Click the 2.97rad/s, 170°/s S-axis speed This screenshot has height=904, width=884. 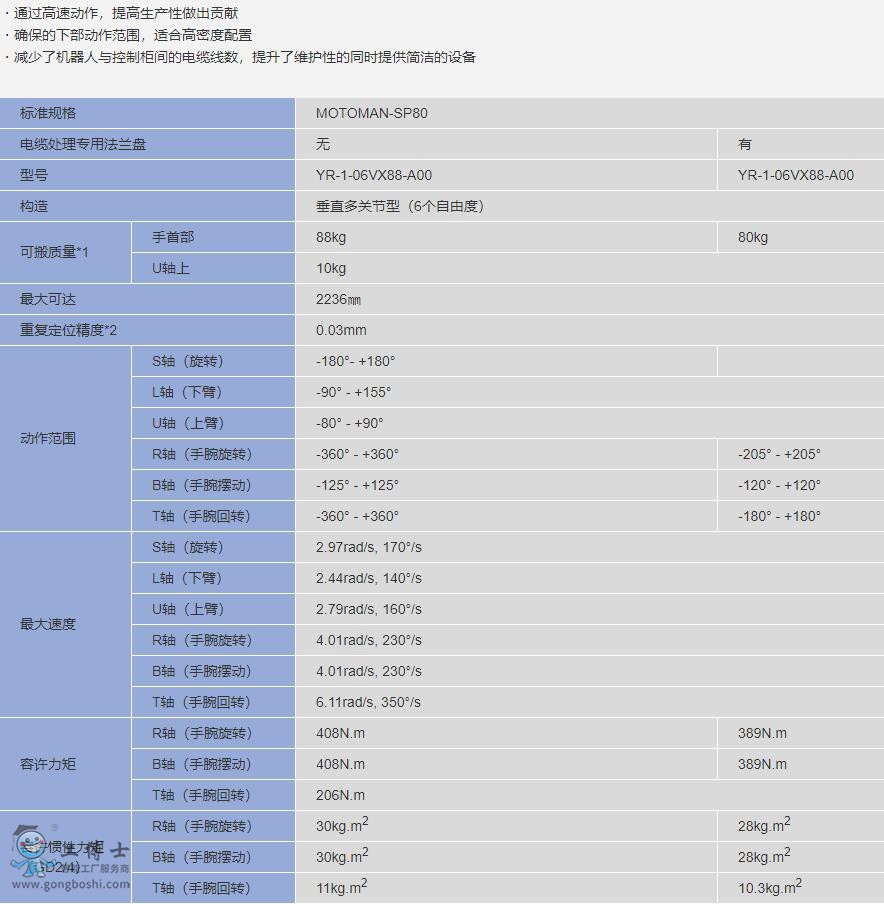368,547
